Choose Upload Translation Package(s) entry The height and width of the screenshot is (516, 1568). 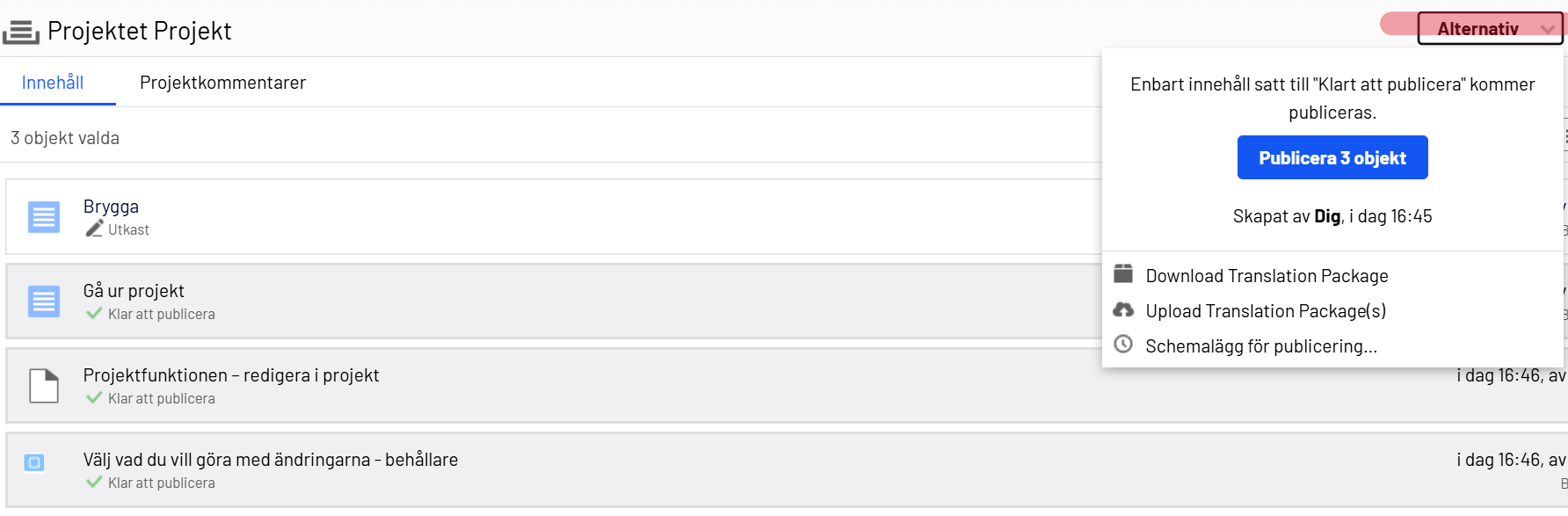(1266, 311)
